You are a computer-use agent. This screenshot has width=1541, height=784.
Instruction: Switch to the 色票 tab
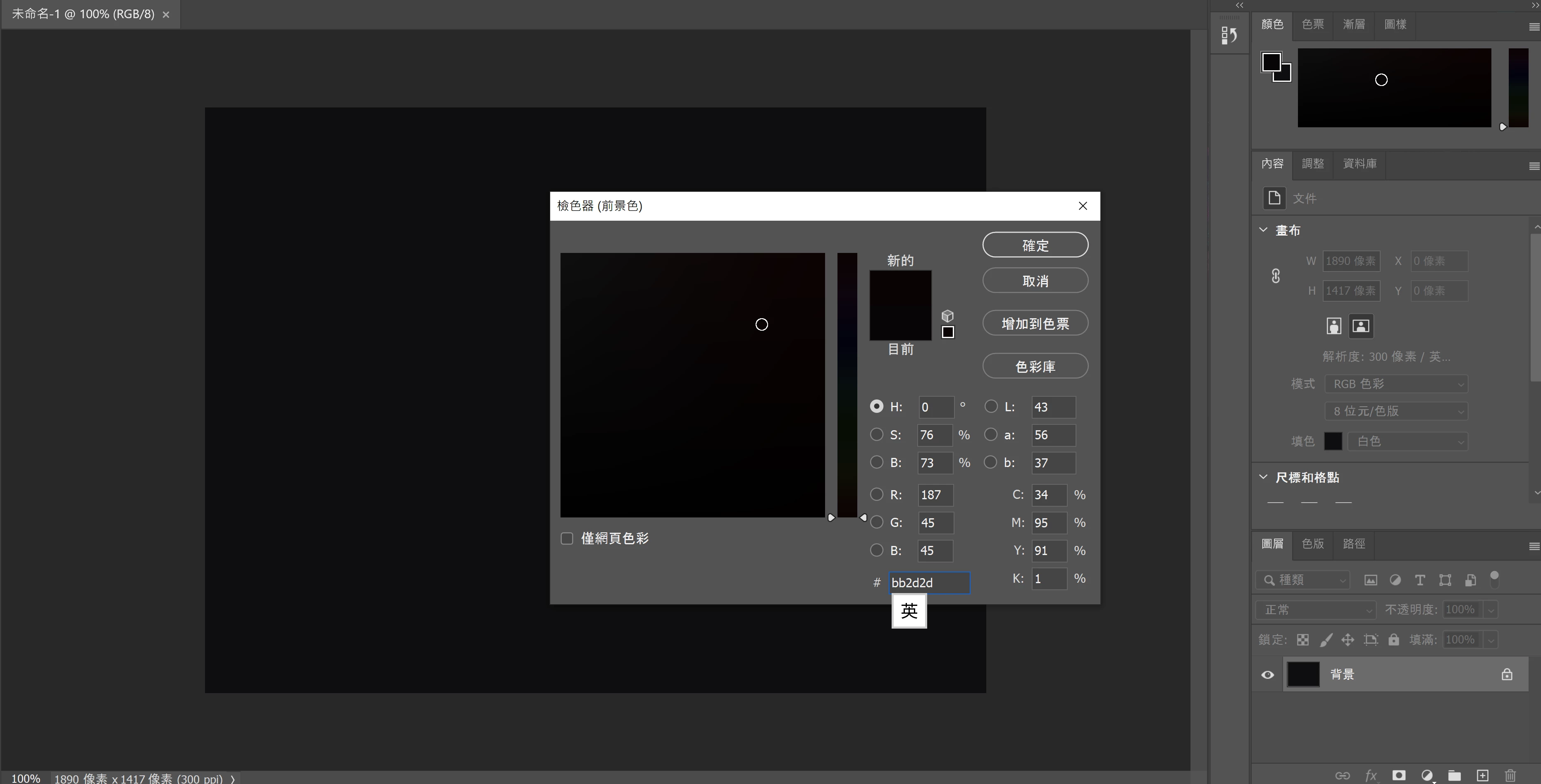(x=1312, y=24)
